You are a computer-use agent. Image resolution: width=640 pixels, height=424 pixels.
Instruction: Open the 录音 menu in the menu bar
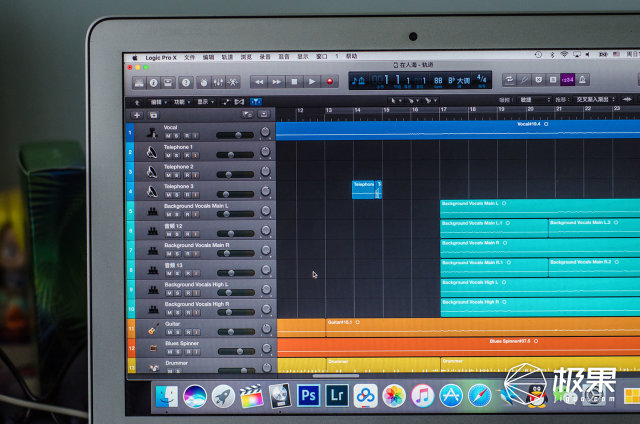[265, 57]
